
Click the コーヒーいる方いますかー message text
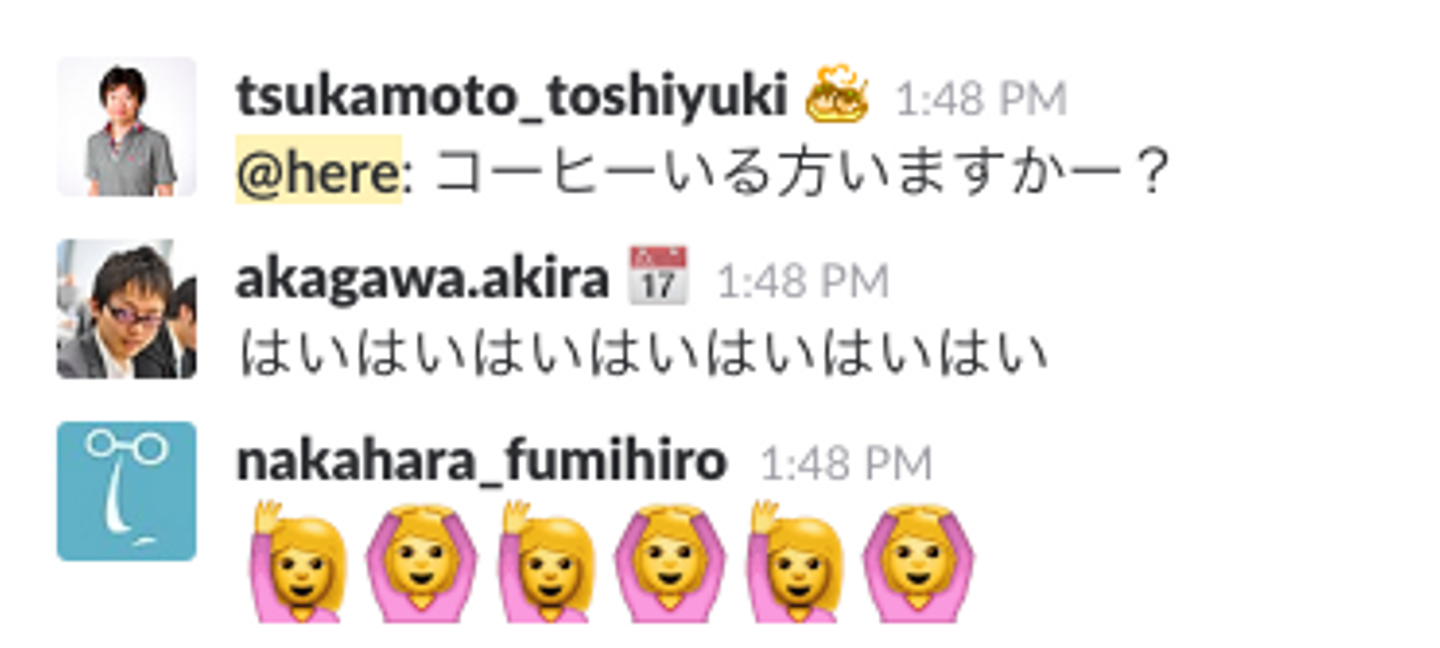click(801, 172)
